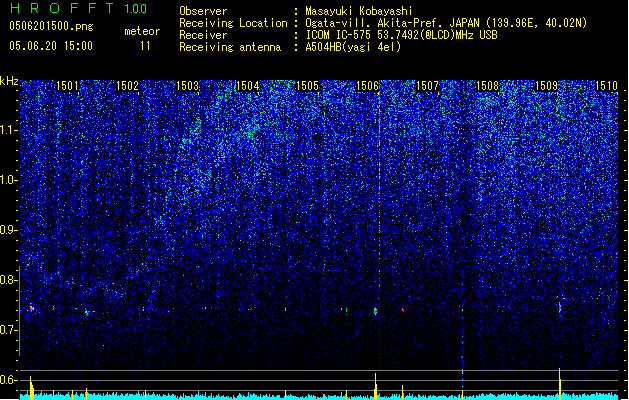
Task: Click time marker 1502
Action: [x=127, y=85]
